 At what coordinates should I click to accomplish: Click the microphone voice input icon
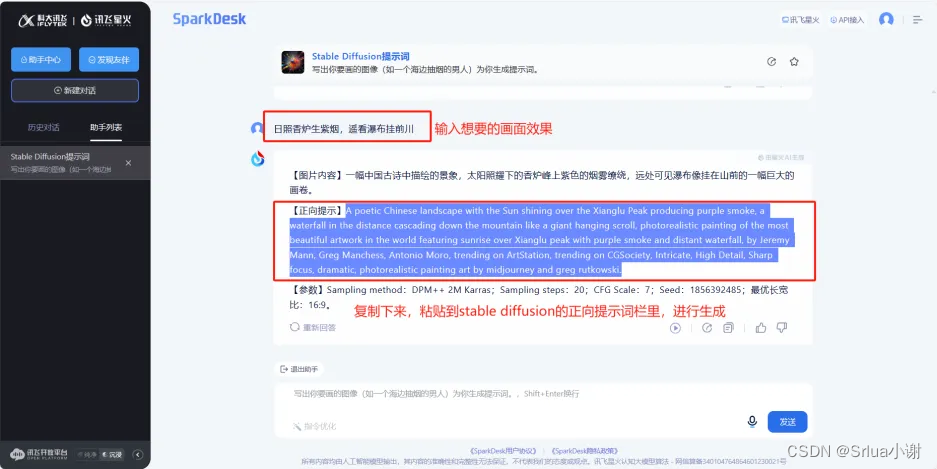coord(752,422)
